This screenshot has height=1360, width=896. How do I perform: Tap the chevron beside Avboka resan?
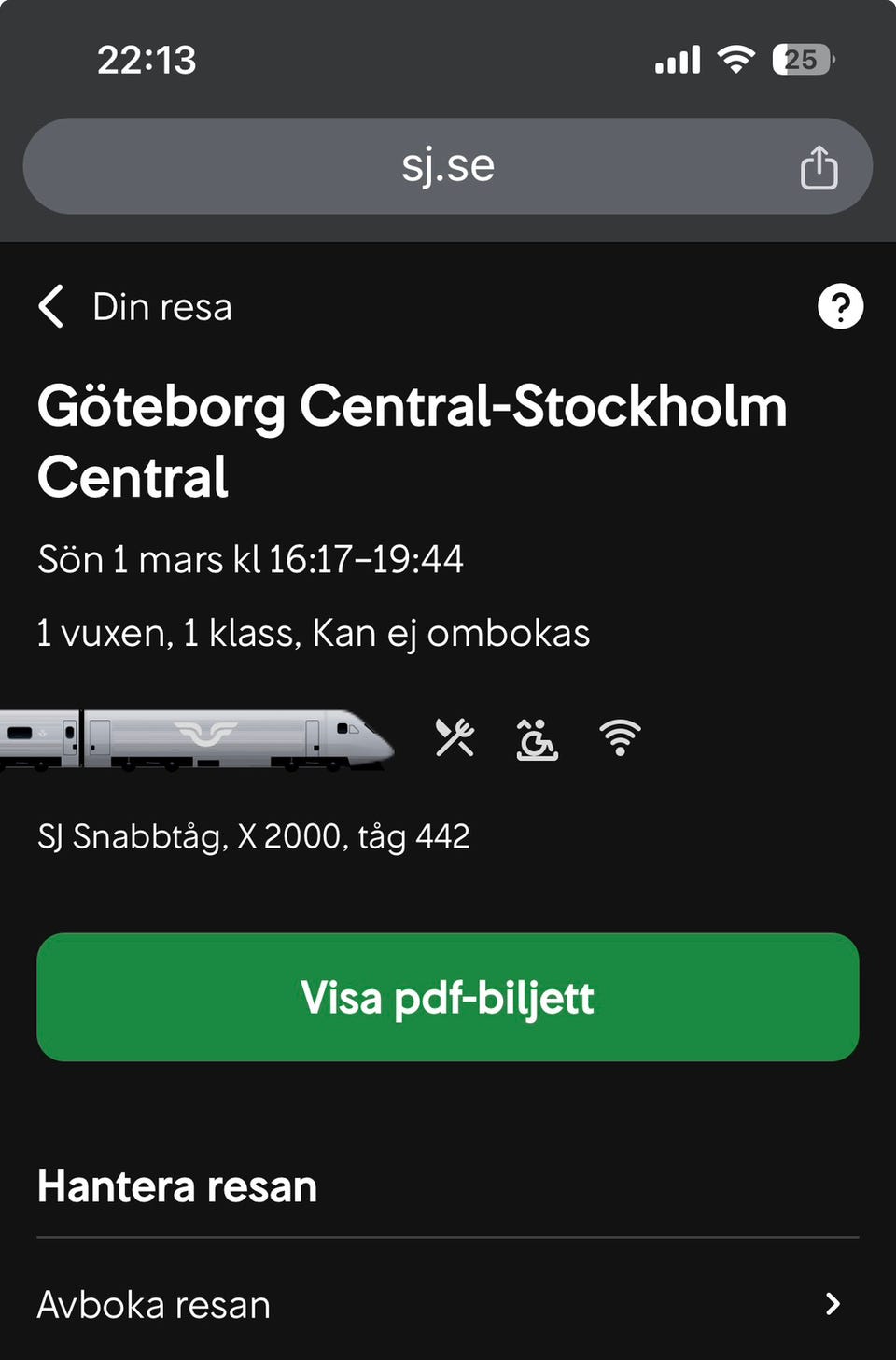[x=833, y=1304]
